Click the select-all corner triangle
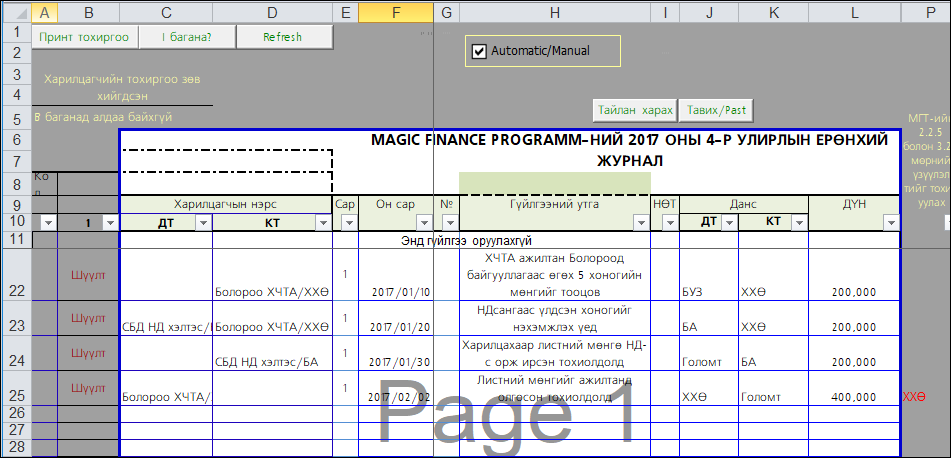Screen dimensions: 951x458 click(x=15, y=12)
